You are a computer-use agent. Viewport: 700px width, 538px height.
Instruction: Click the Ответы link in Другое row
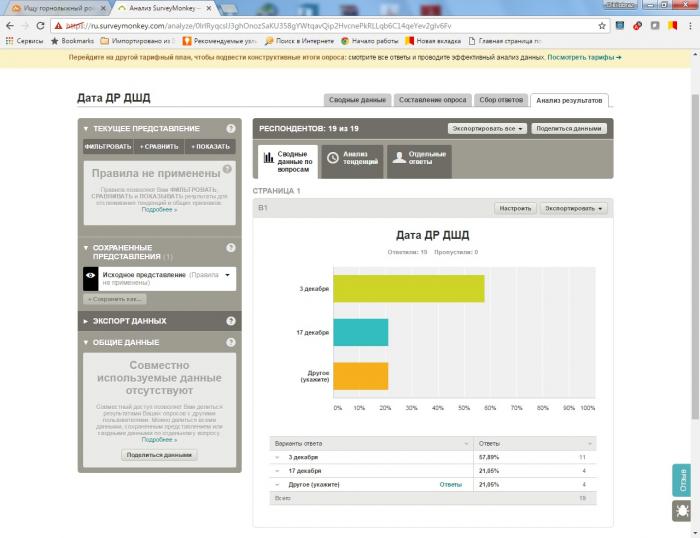click(x=451, y=484)
